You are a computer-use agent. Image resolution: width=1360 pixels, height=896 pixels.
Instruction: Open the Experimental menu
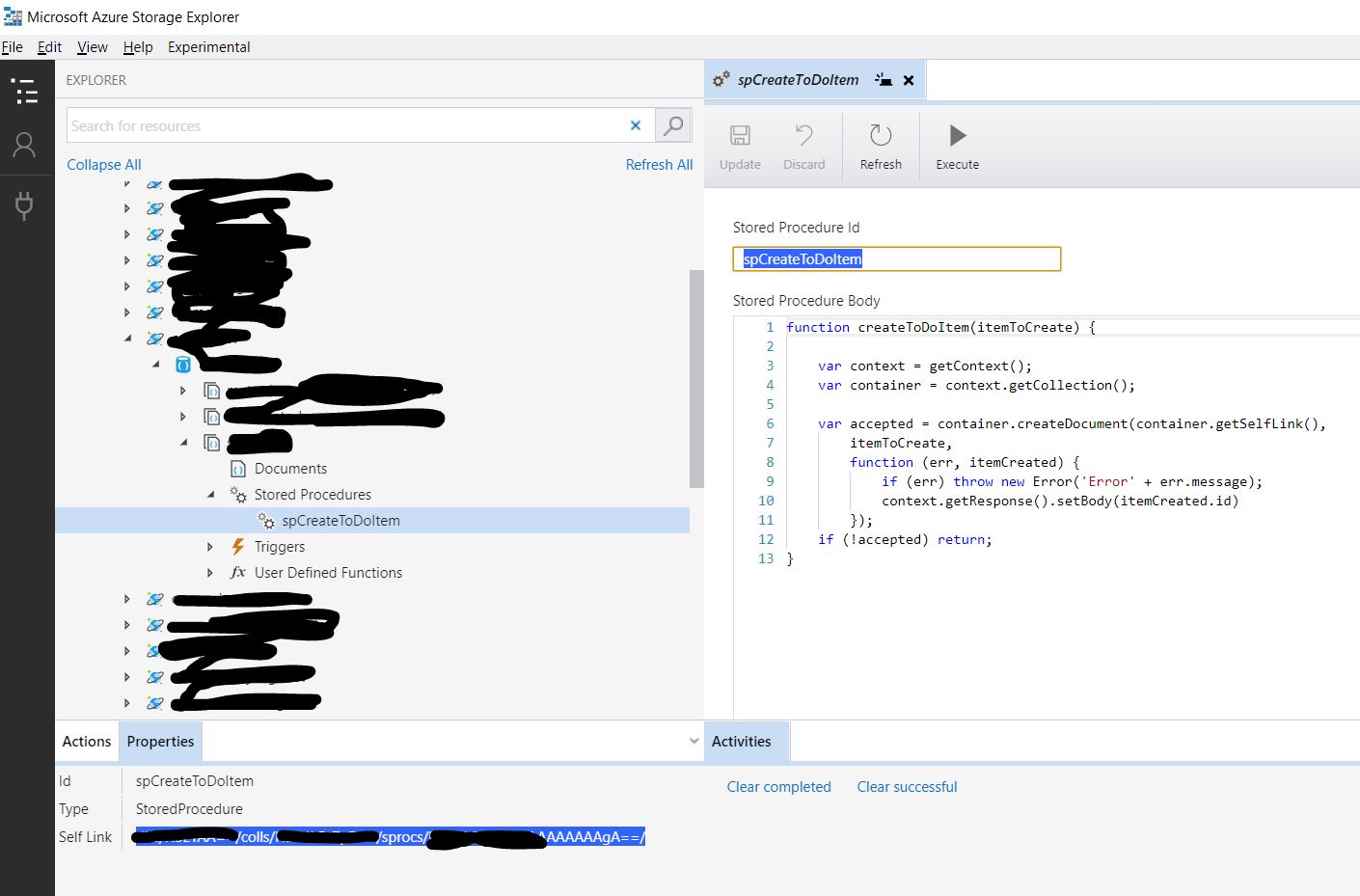[208, 46]
